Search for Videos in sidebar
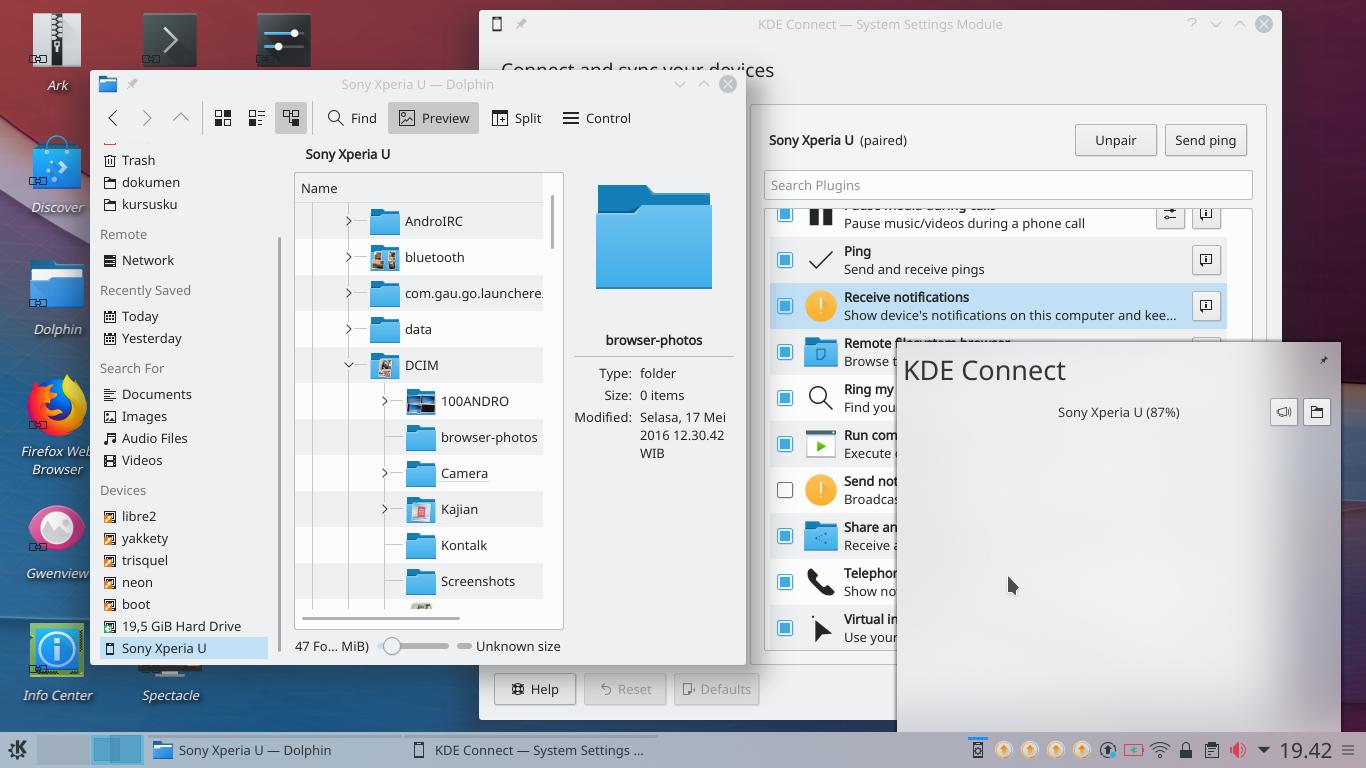Viewport: 1366px width, 768px height. click(x=142, y=460)
